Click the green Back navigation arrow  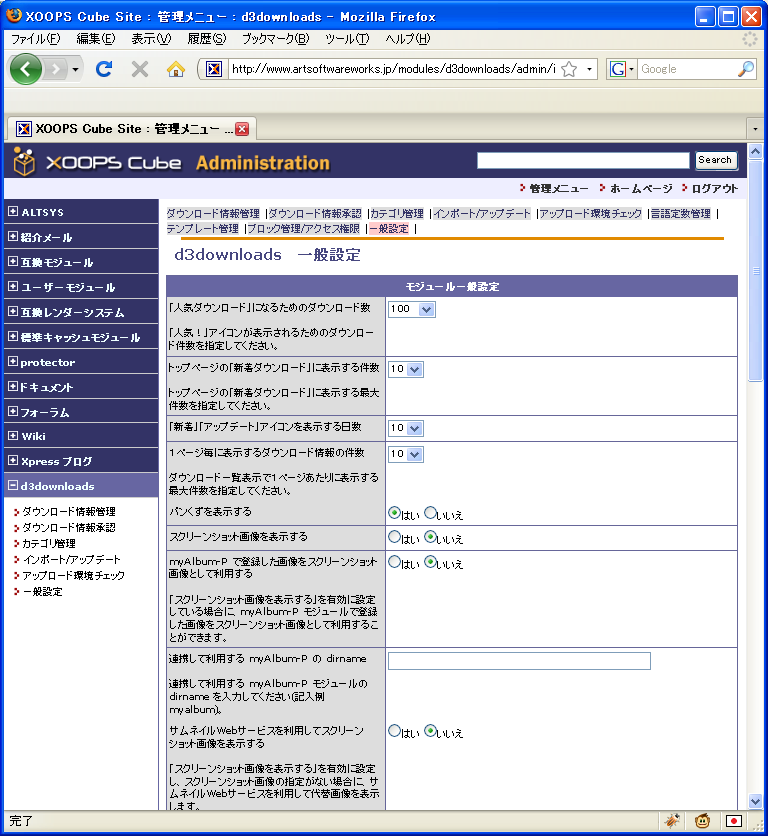(26, 69)
